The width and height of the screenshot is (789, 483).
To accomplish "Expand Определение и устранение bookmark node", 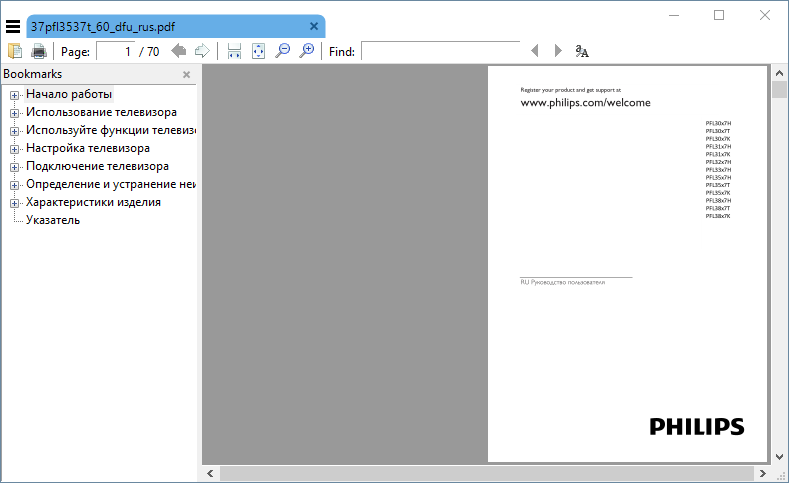I will point(15,185).
